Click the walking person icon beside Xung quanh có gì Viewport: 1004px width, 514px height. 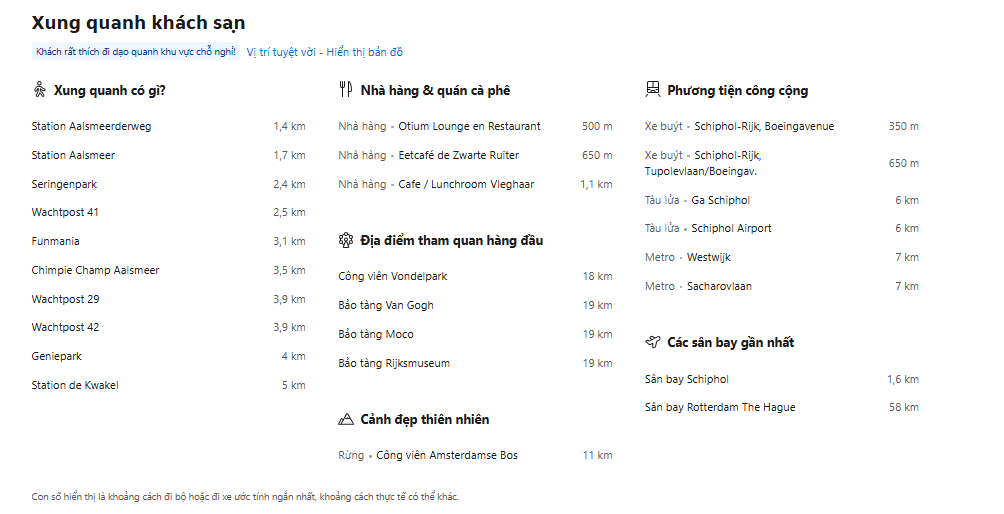point(40,90)
